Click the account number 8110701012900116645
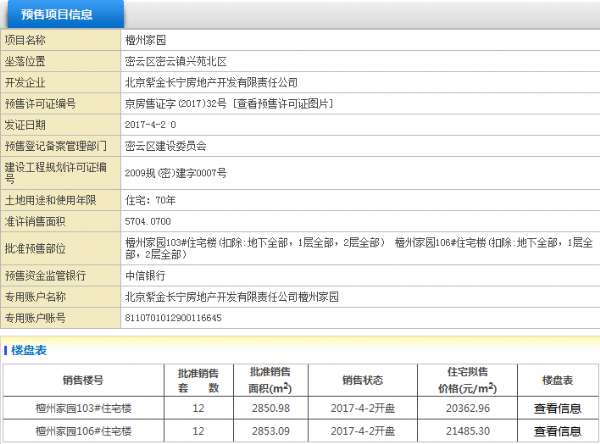 174,317
